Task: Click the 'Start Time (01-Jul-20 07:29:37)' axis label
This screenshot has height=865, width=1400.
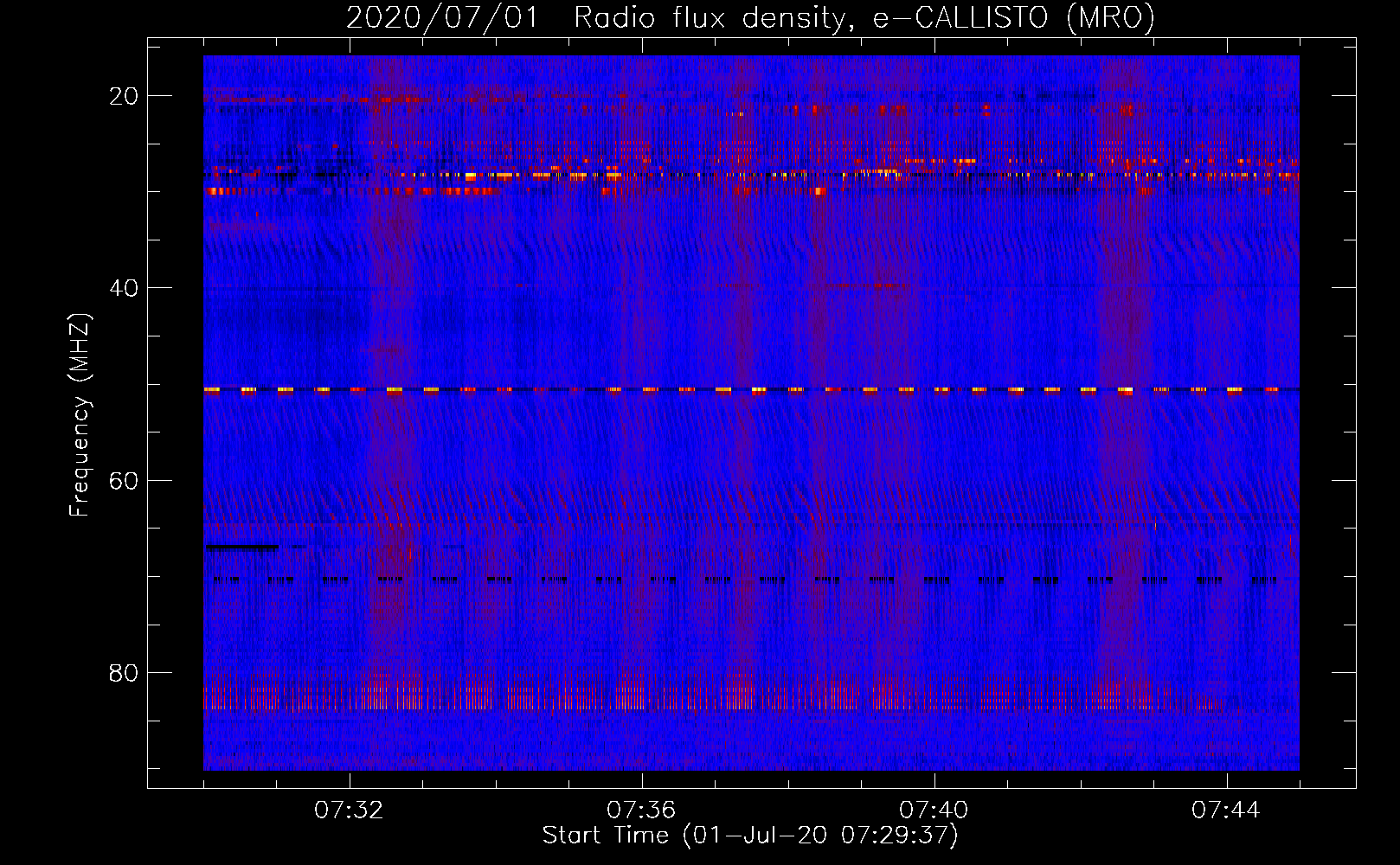Action: click(x=750, y=836)
